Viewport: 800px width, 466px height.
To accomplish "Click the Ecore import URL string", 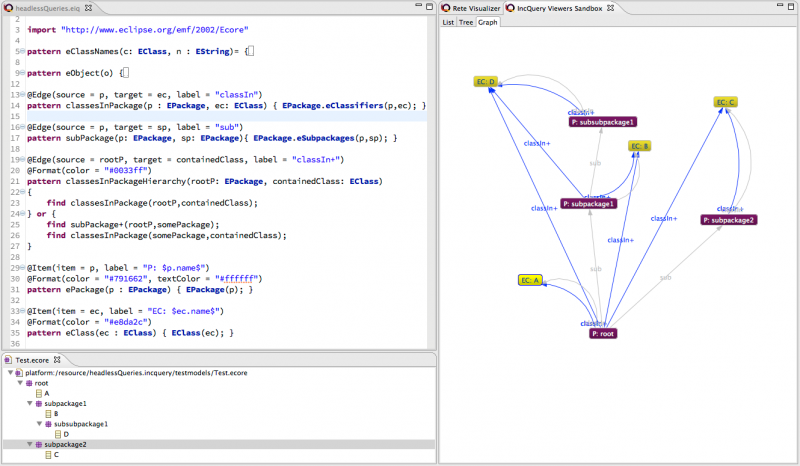I will click(155, 30).
